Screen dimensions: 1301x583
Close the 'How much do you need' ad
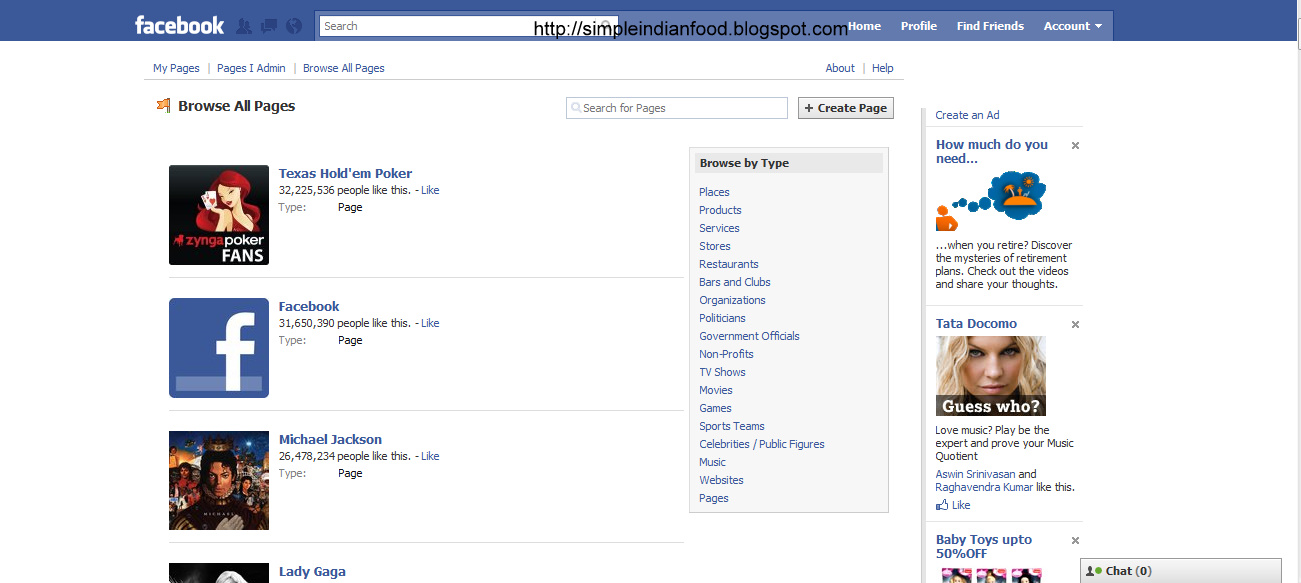click(x=1075, y=146)
